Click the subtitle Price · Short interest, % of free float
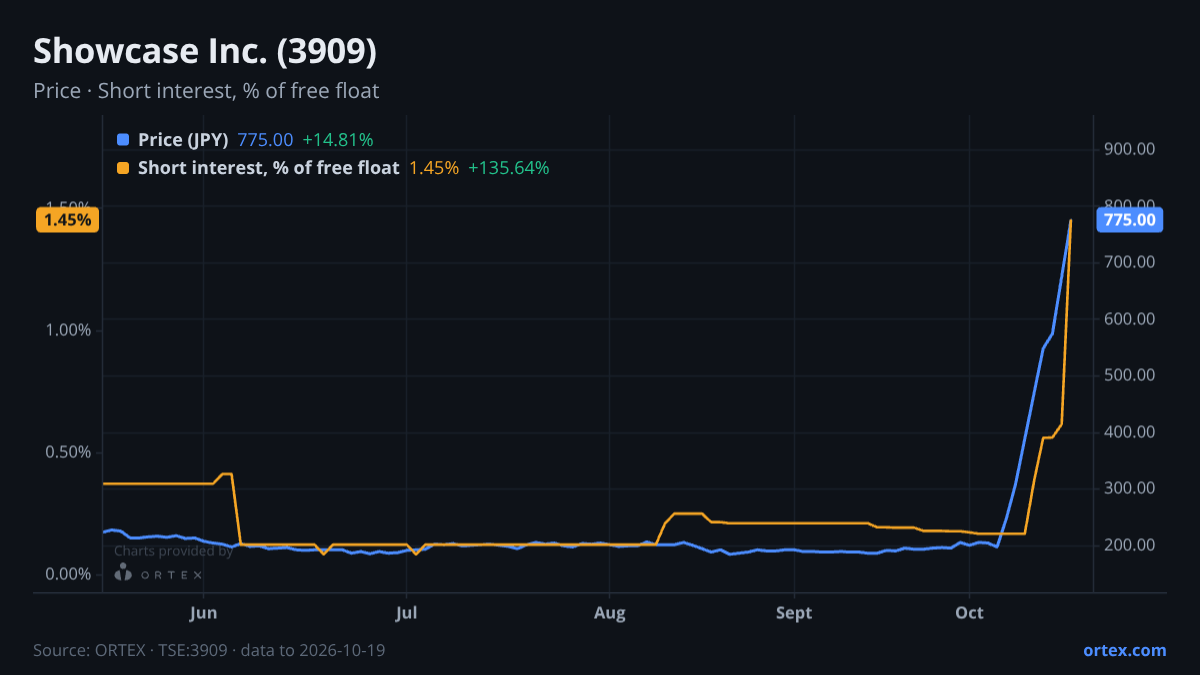The height and width of the screenshot is (675, 1200). coord(206,91)
